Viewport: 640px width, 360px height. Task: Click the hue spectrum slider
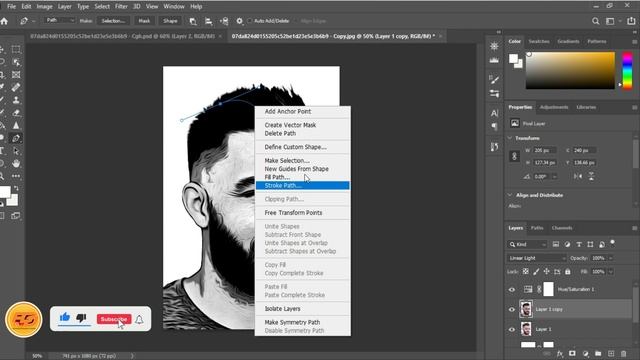pos(627,70)
